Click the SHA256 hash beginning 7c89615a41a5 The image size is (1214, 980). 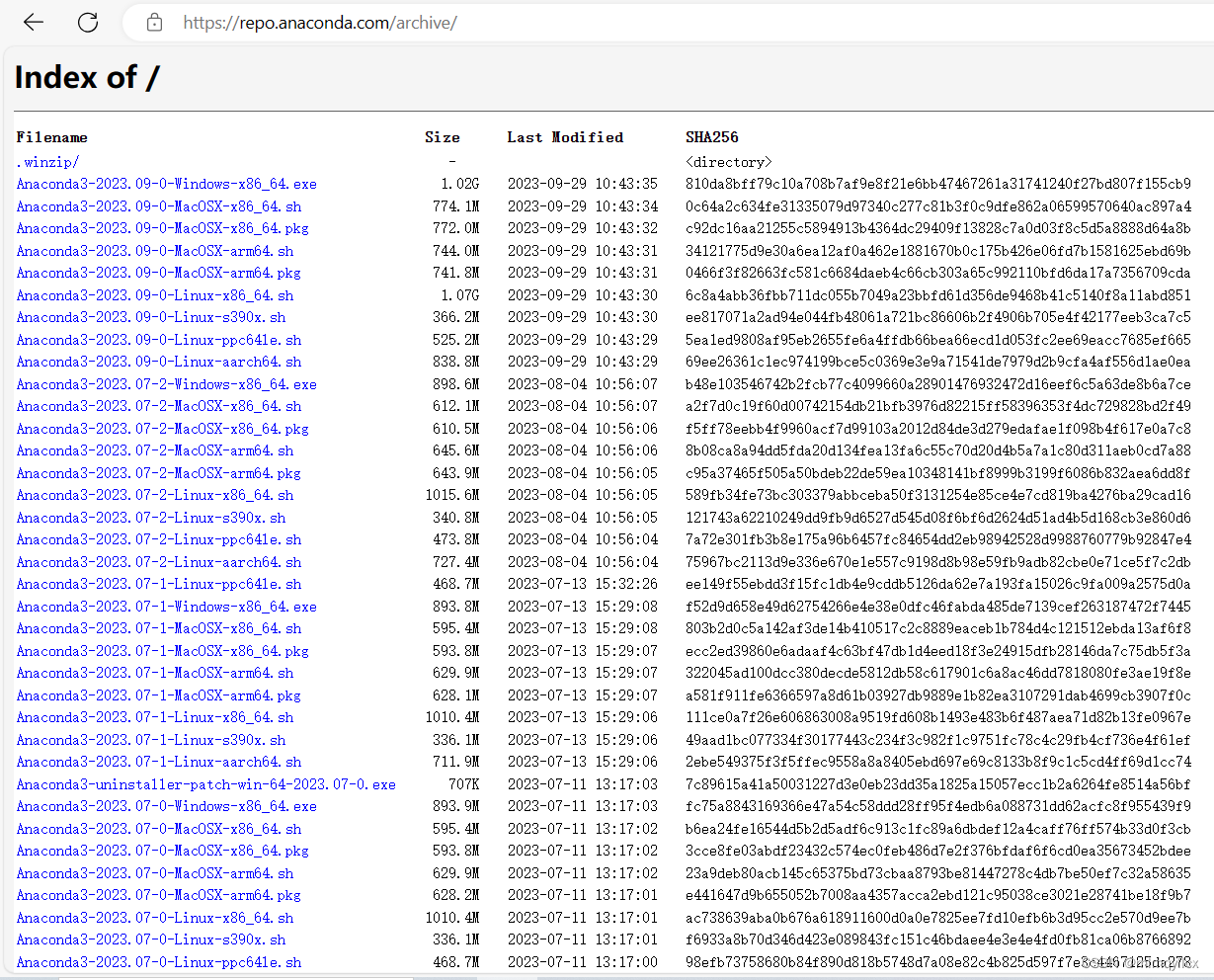click(938, 784)
